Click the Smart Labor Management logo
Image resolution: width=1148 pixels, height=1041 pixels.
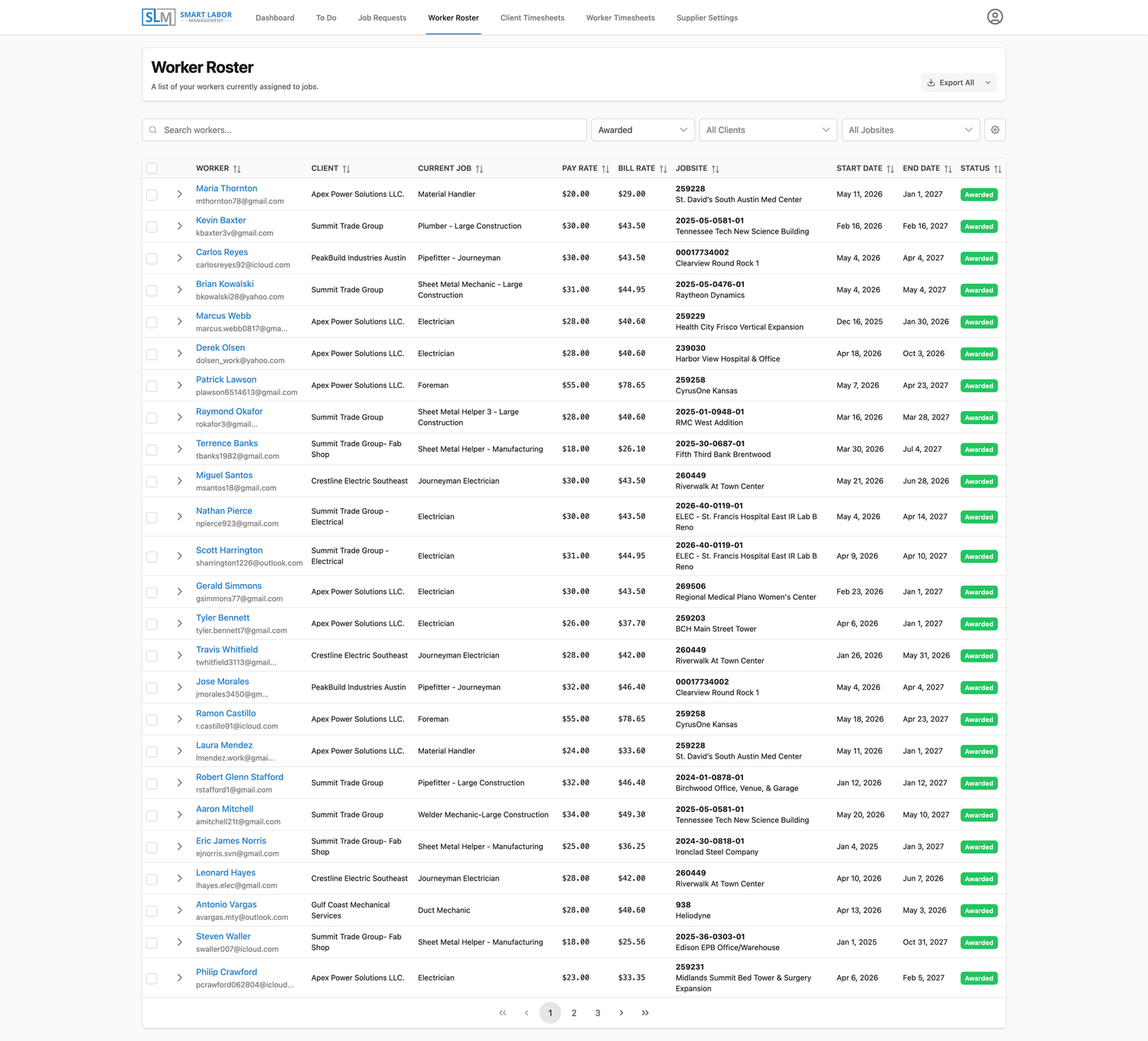(188, 17)
